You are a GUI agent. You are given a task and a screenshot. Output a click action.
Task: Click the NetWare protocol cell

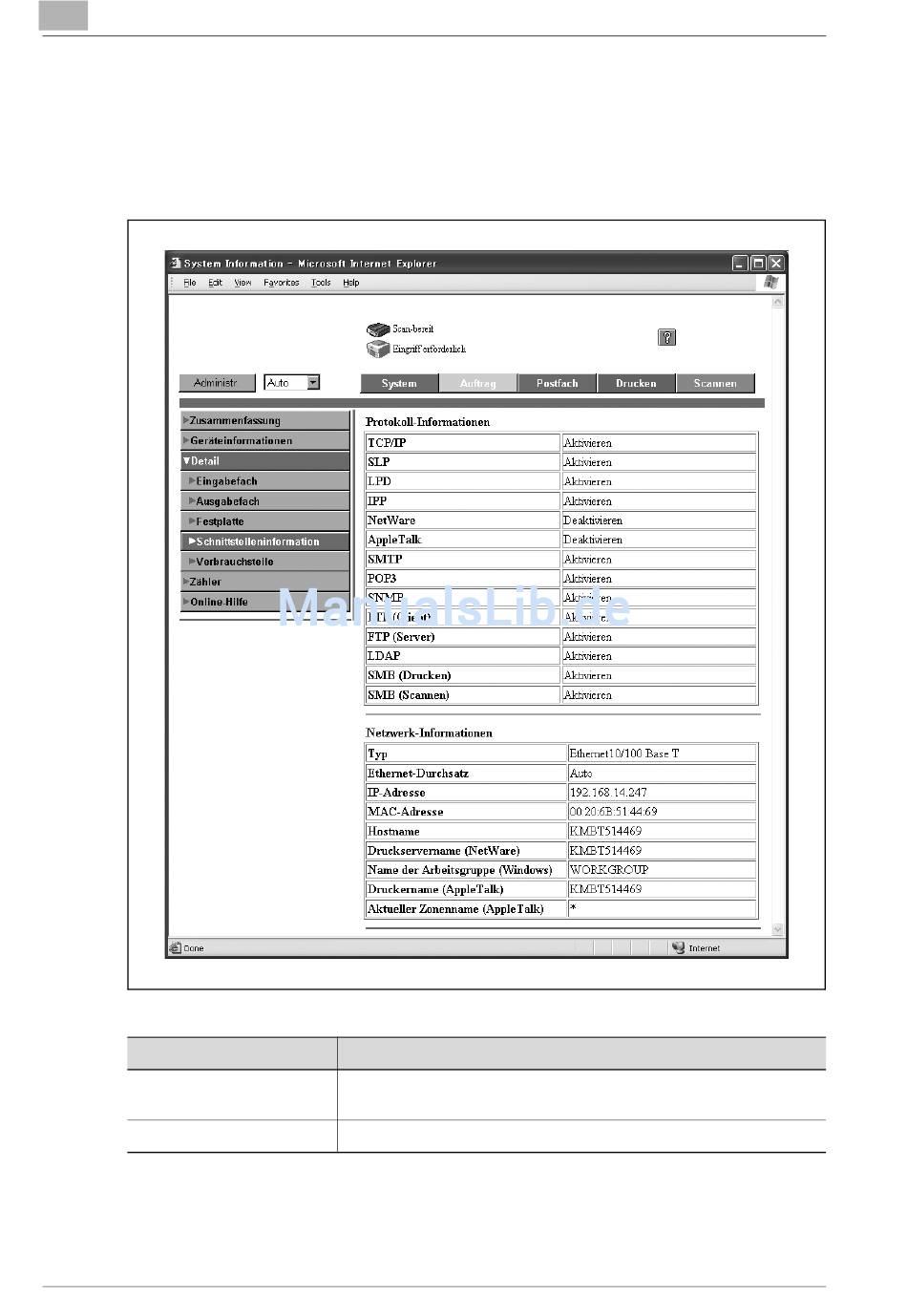tap(463, 520)
